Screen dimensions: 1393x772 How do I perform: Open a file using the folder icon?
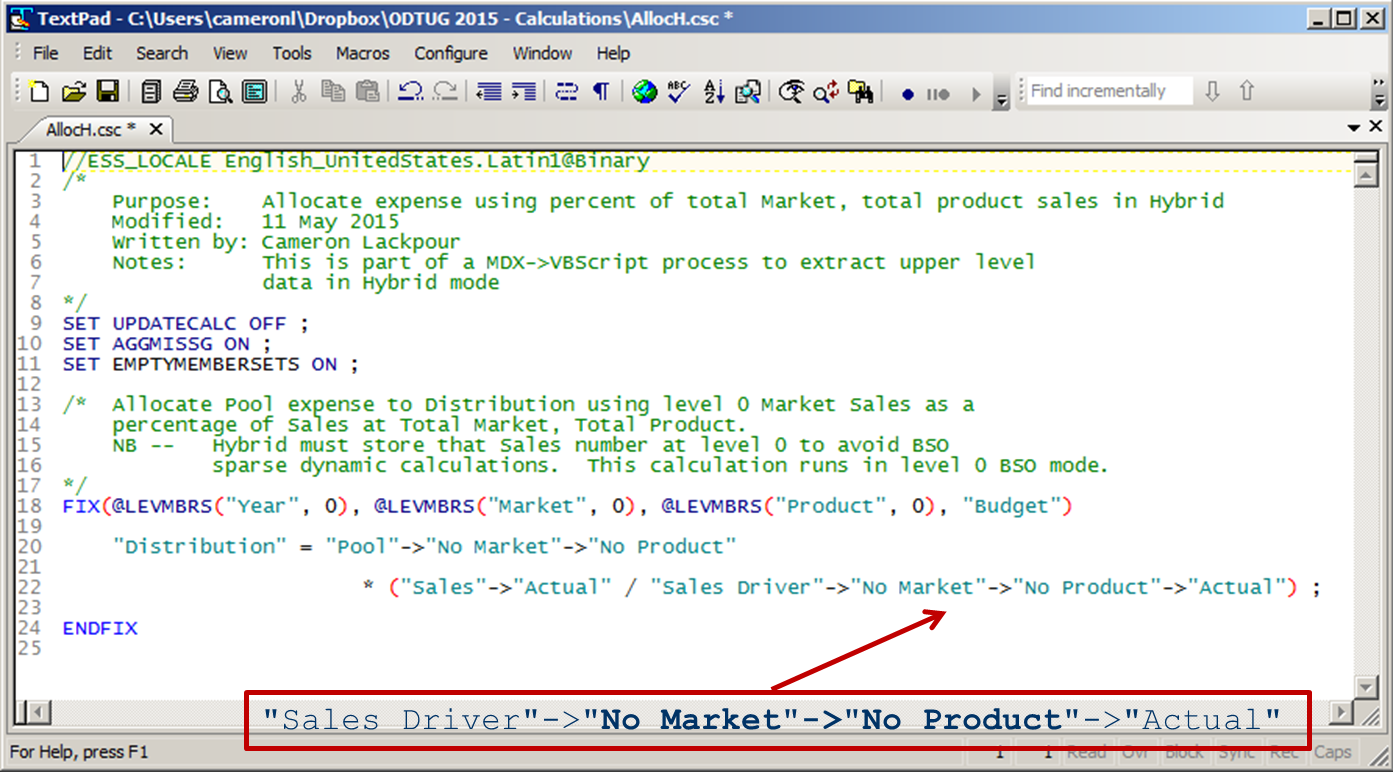pos(73,92)
